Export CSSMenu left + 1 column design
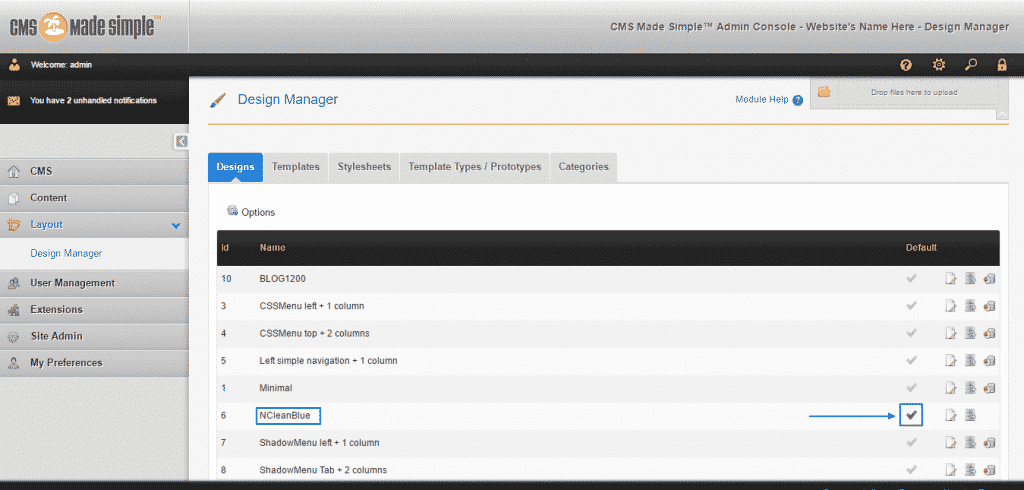1024x490 pixels. [970, 306]
